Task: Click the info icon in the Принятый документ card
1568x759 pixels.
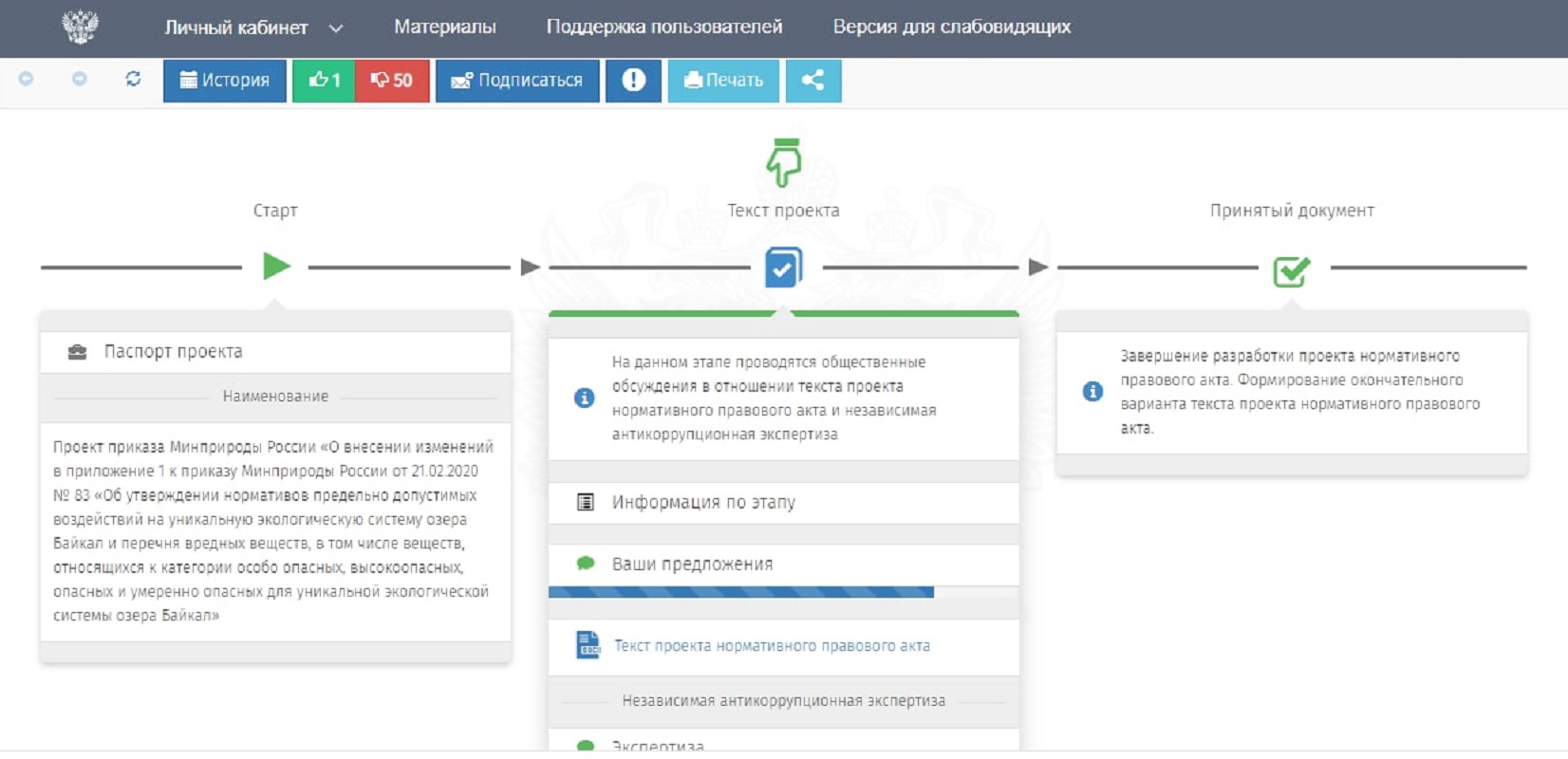Action: pos(1093,392)
